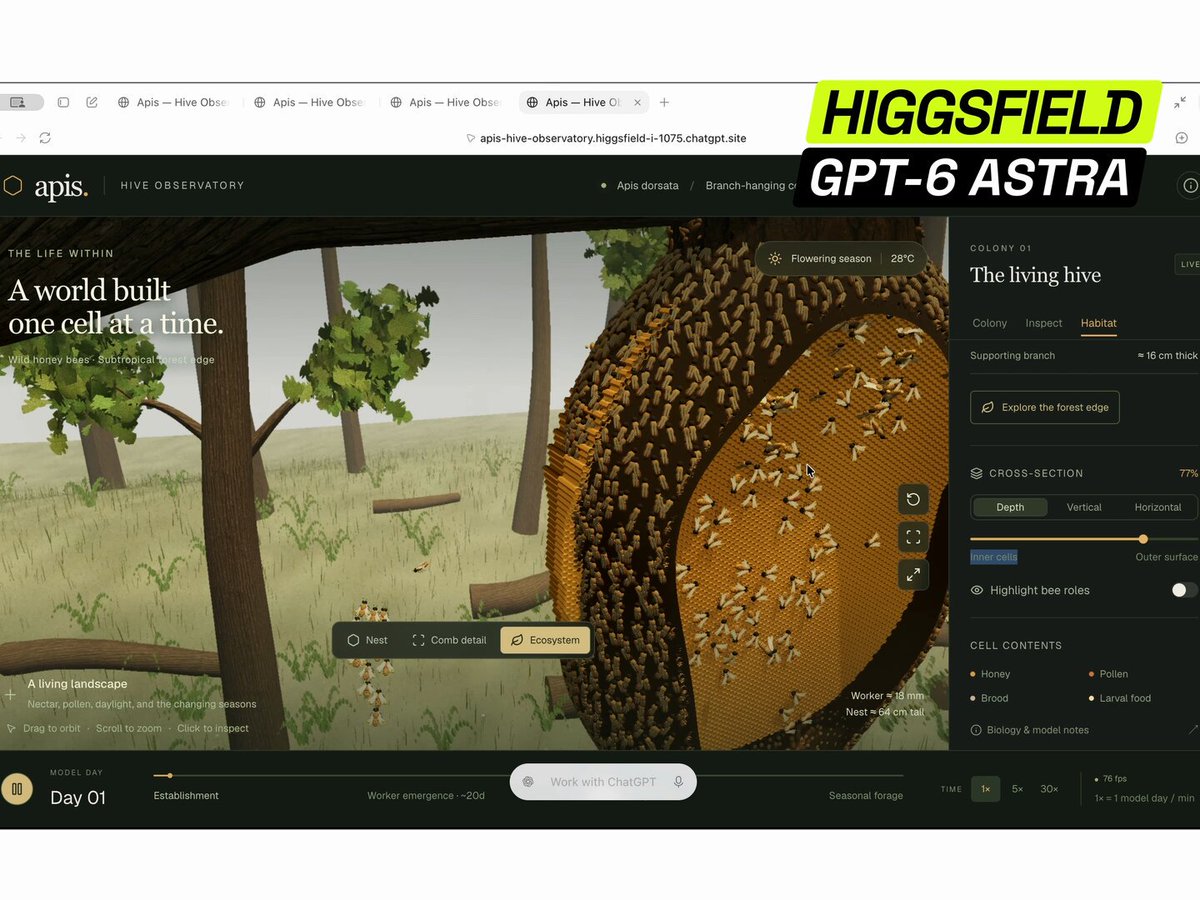The image size is (1200, 900).
Task: Open the info icon in the header
Action: click(1189, 185)
